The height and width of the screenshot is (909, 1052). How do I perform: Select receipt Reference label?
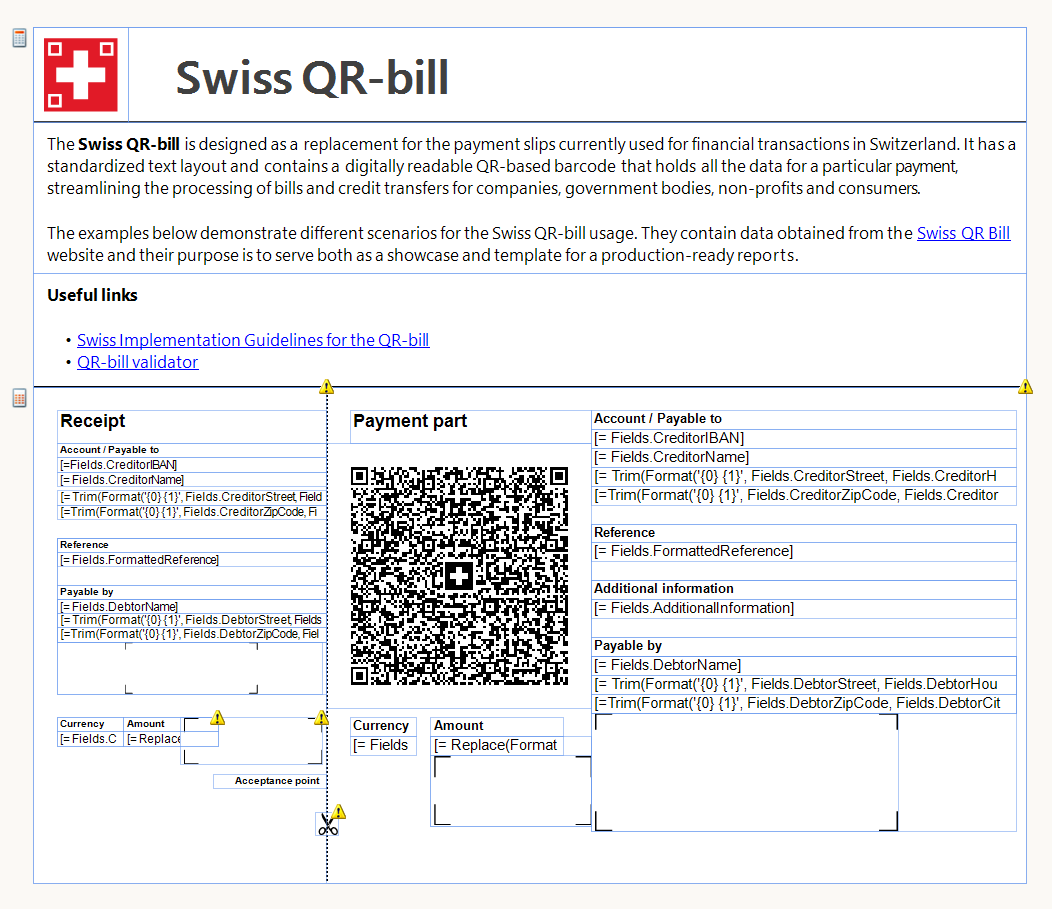click(192, 545)
